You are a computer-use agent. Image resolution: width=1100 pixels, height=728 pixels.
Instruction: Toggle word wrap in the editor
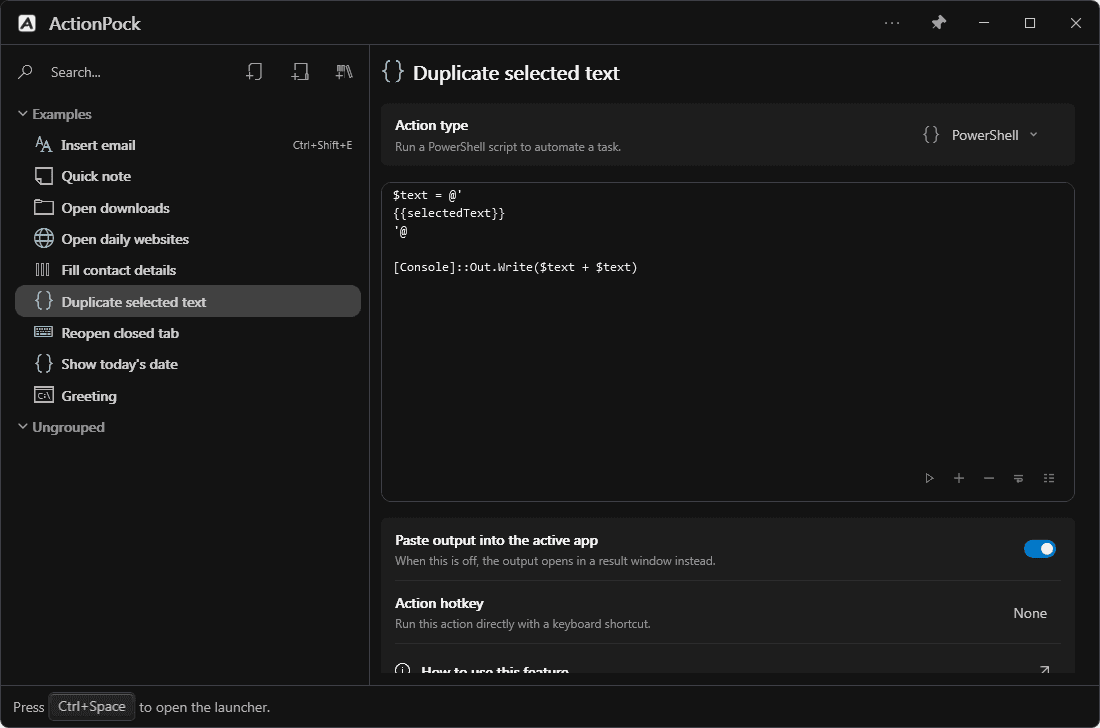[x=1019, y=478]
